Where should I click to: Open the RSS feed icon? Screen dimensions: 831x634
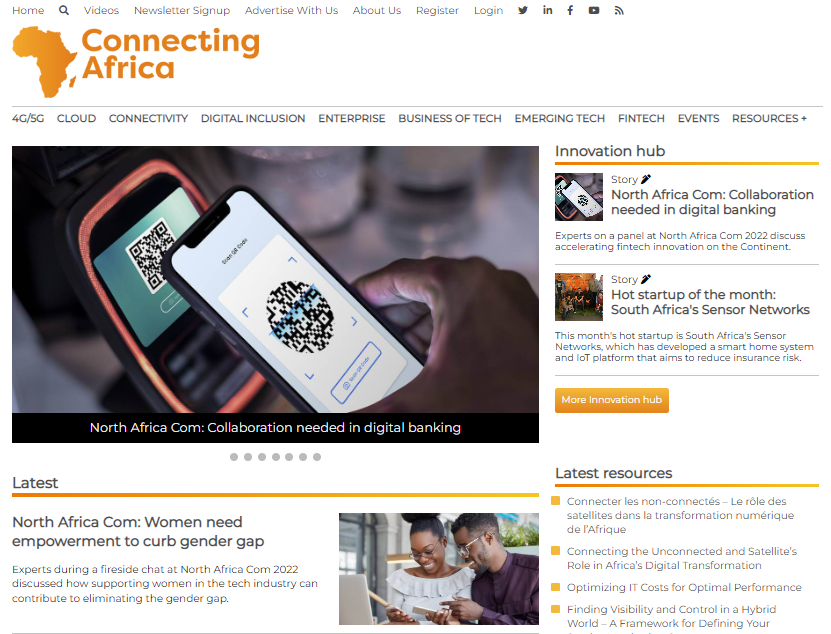point(619,10)
